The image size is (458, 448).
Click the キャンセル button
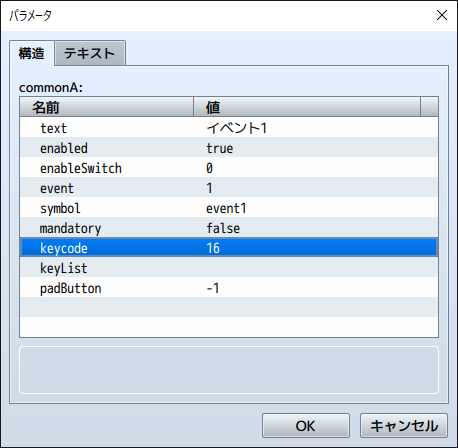(x=404, y=426)
